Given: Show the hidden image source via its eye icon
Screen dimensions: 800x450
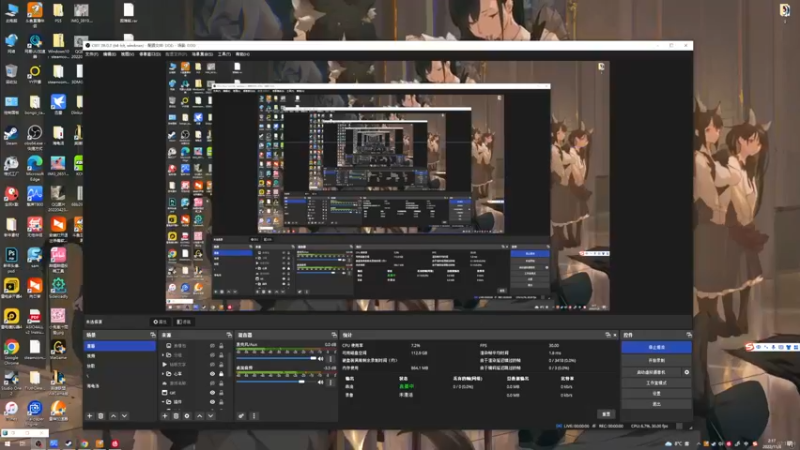Looking at the screenshot, I should pyautogui.click(x=212, y=345).
